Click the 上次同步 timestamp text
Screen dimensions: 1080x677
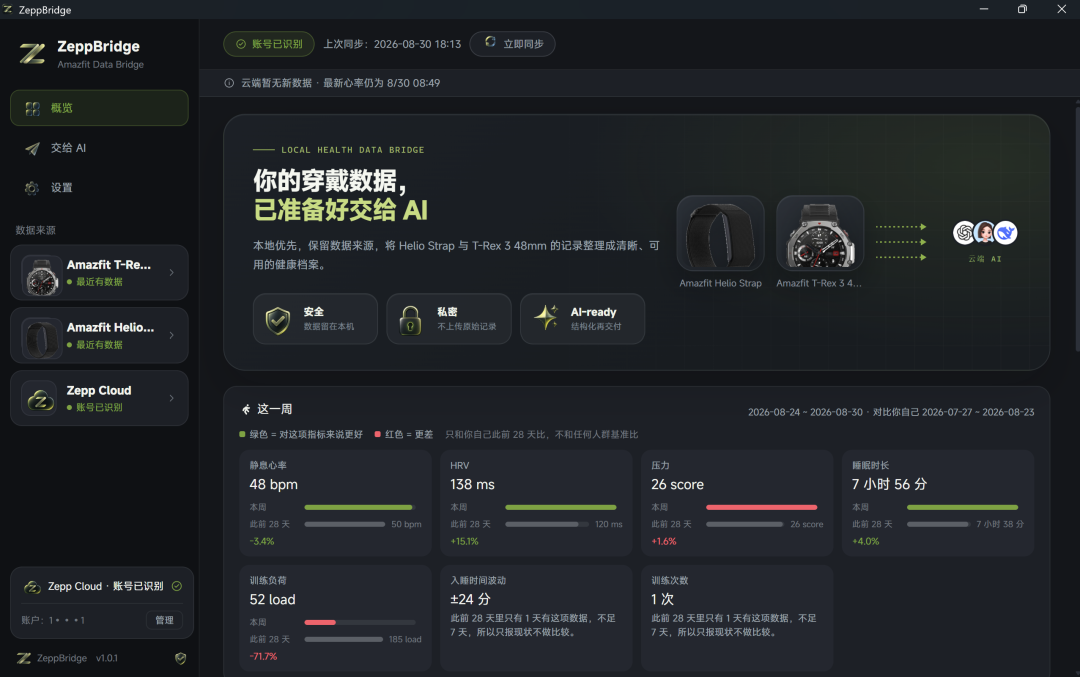[x=392, y=44]
